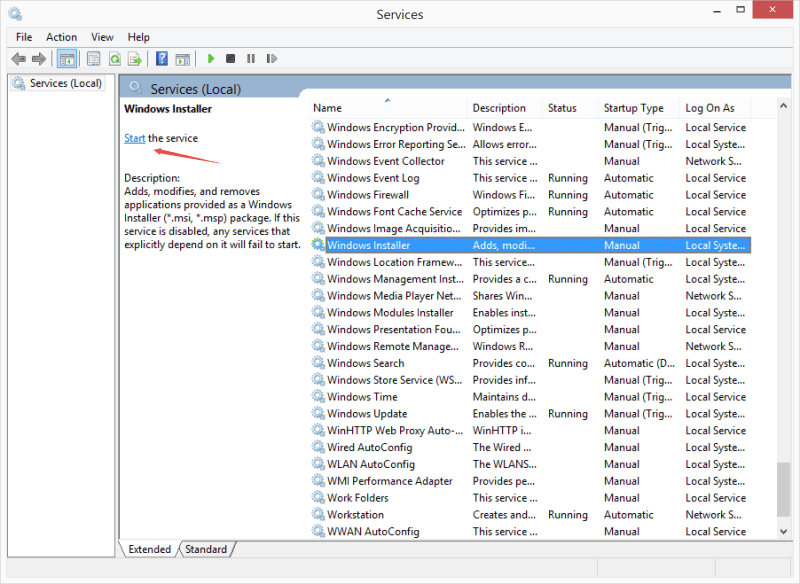Select the Windows Location Framew... row

(x=530, y=262)
